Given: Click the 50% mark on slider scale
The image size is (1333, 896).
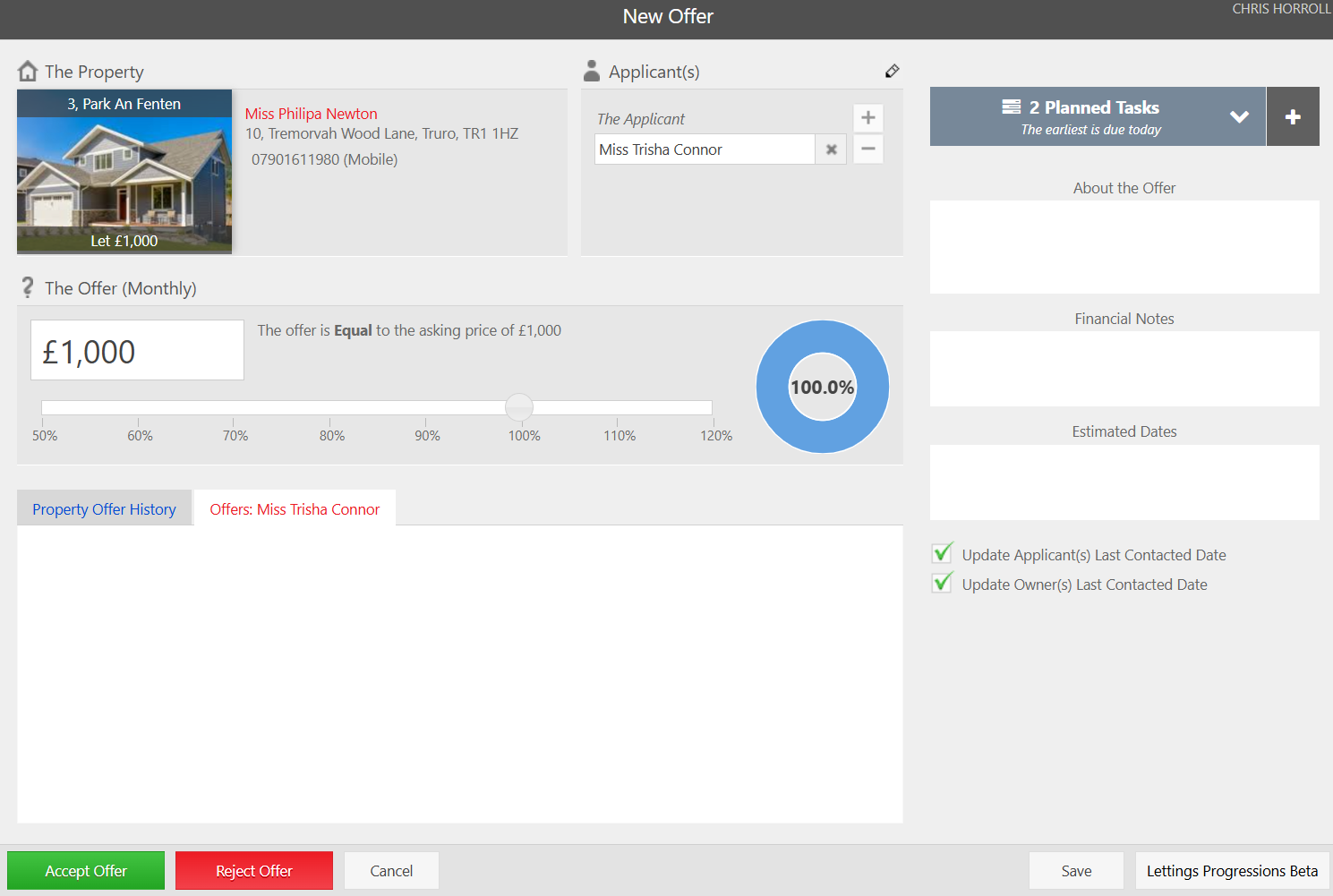Looking at the screenshot, I should (x=45, y=435).
